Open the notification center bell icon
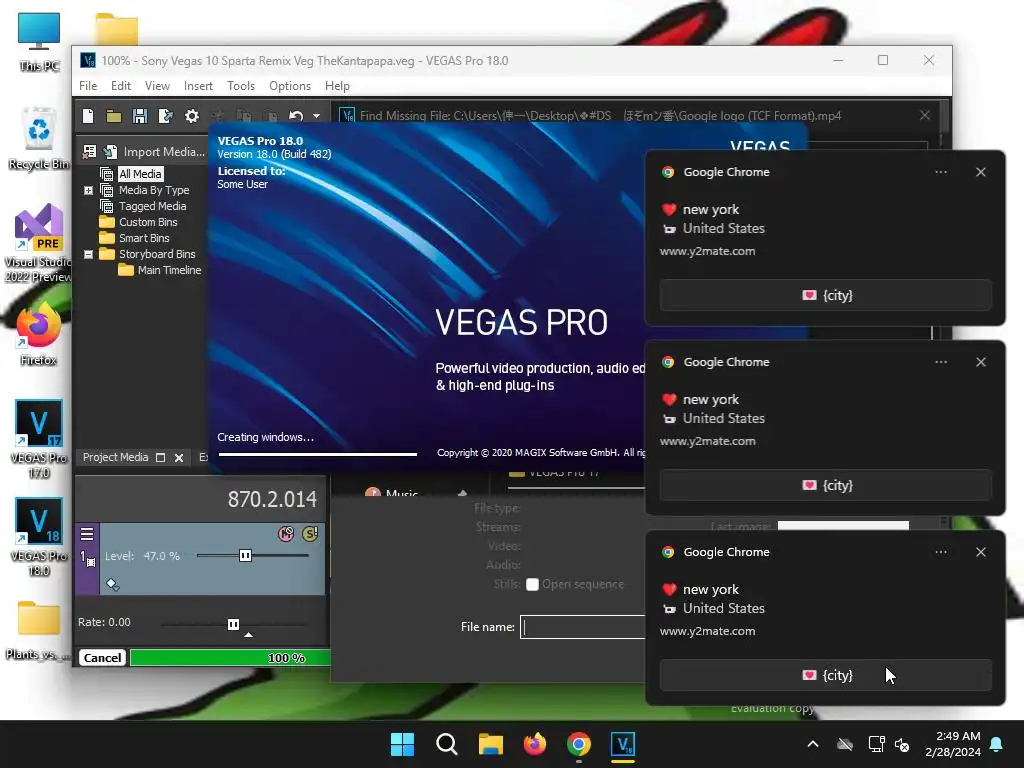The width and height of the screenshot is (1024, 768). (x=997, y=744)
